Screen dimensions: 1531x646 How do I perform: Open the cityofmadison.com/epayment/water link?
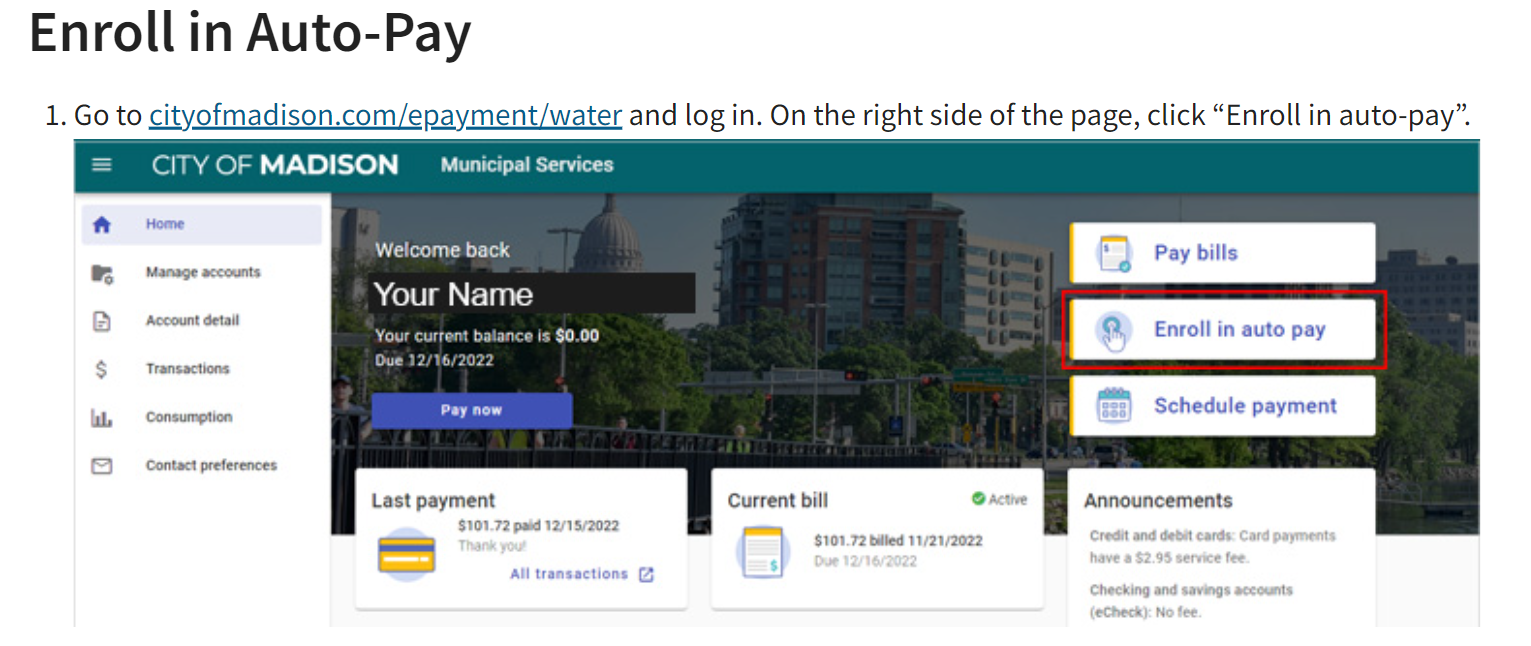[x=385, y=115]
